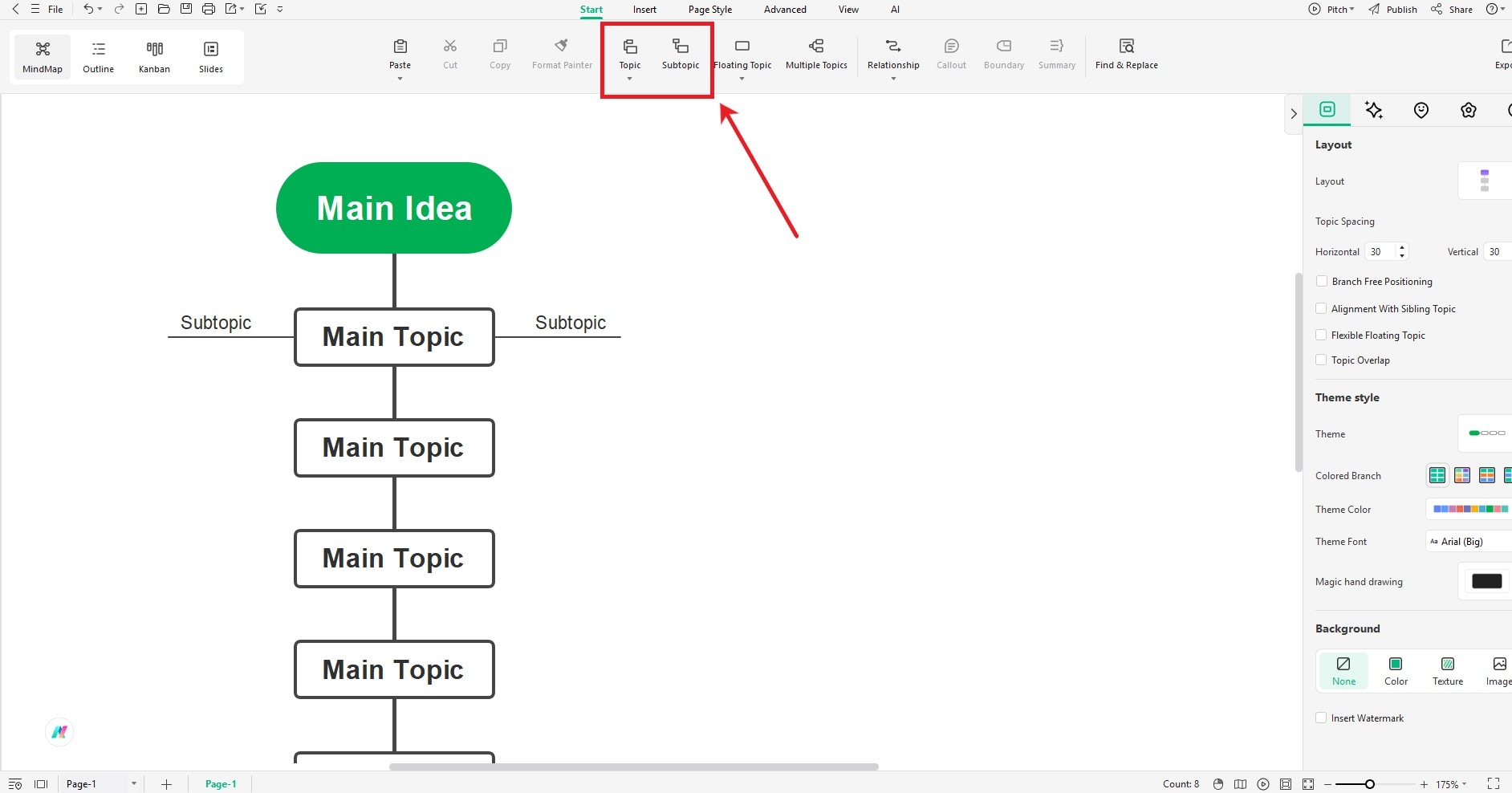The image size is (1512, 793).
Task: Open the Theme Color palette strip
Action: (1470, 509)
